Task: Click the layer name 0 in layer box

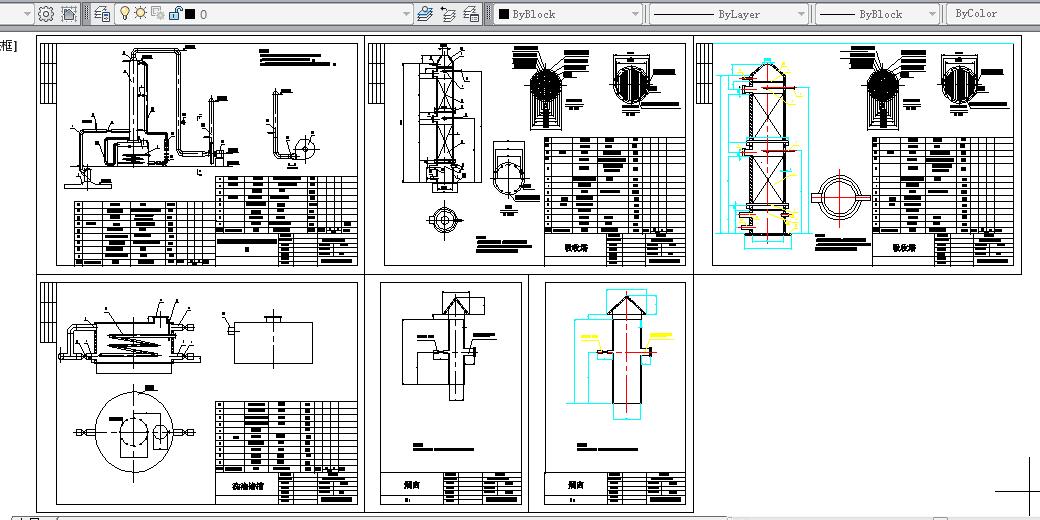Action: pyautogui.click(x=203, y=14)
